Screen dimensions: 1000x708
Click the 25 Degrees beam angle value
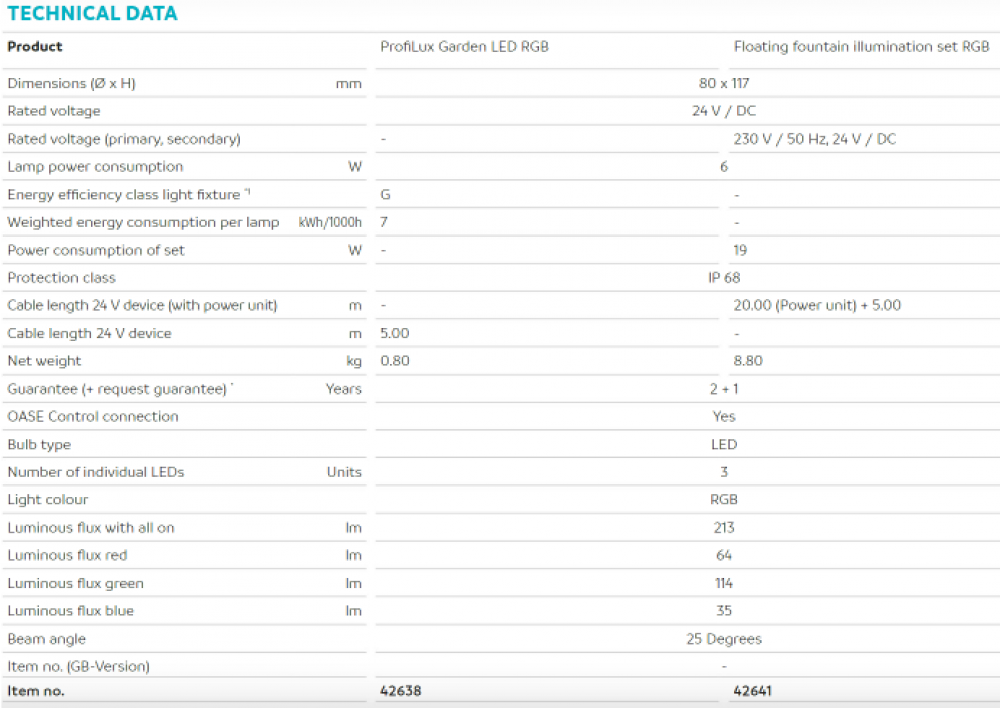pos(724,639)
